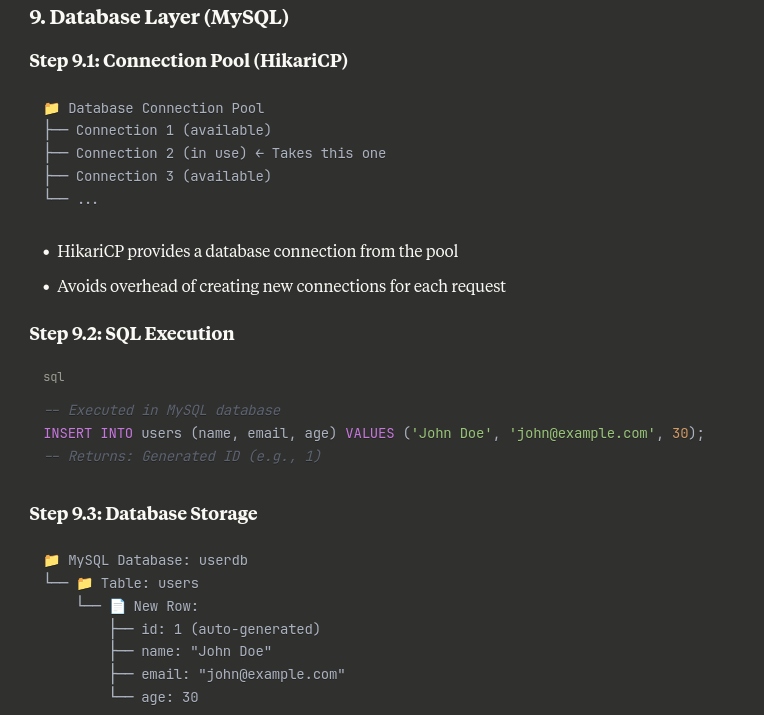The width and height of the screenshot is (764, 715).
Task: Click the text New Row:
Action: [x=166, y=606]
